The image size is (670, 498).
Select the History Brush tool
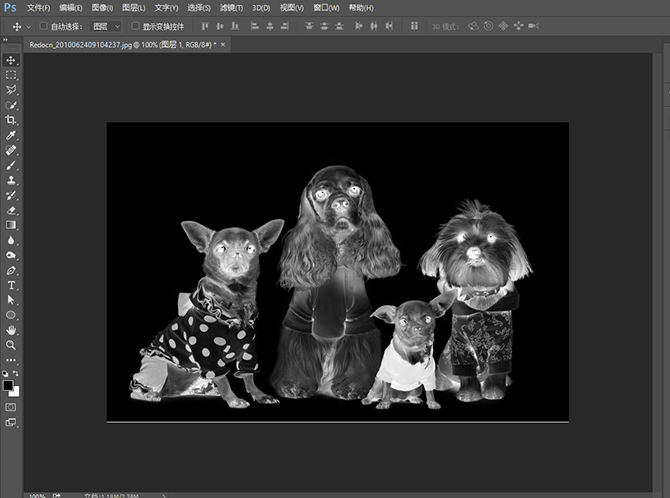coord(11,195)
